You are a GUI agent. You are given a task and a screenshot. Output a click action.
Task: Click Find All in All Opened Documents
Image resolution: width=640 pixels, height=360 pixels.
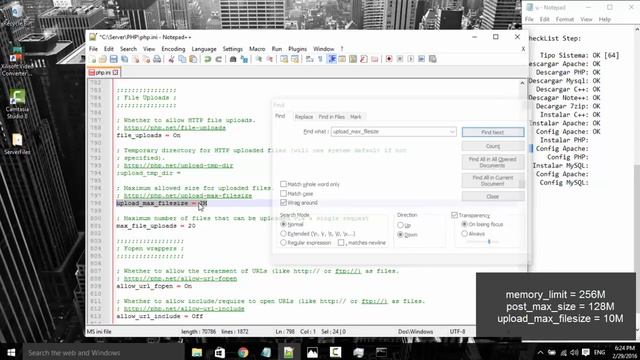click(x=493, y=162)
